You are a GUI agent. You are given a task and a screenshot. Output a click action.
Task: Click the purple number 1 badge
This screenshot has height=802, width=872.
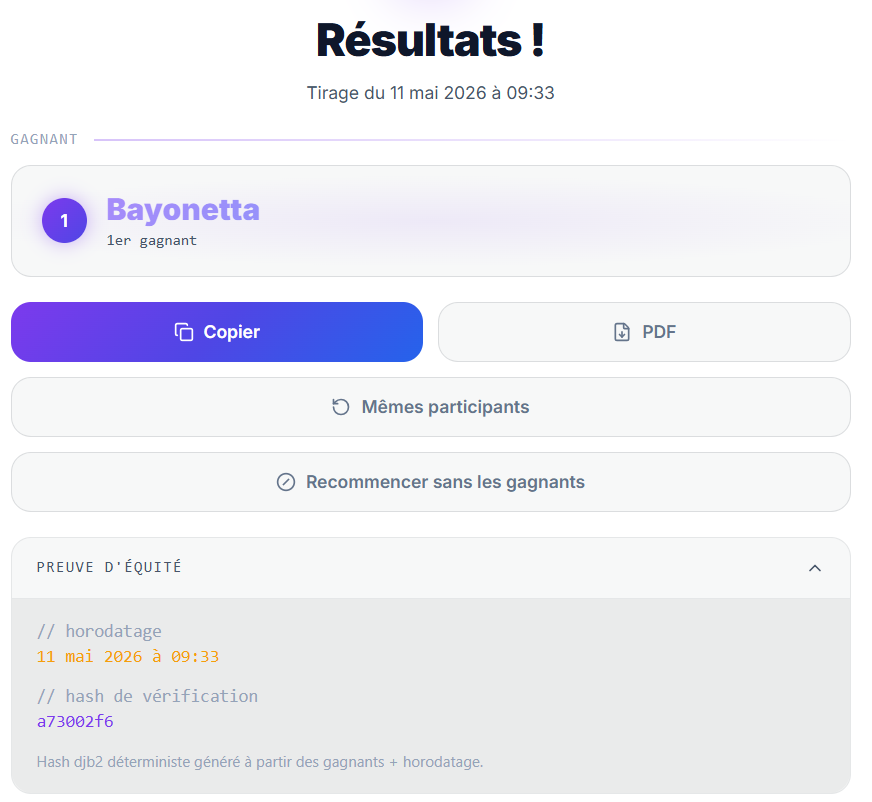(x=65, y=221)
